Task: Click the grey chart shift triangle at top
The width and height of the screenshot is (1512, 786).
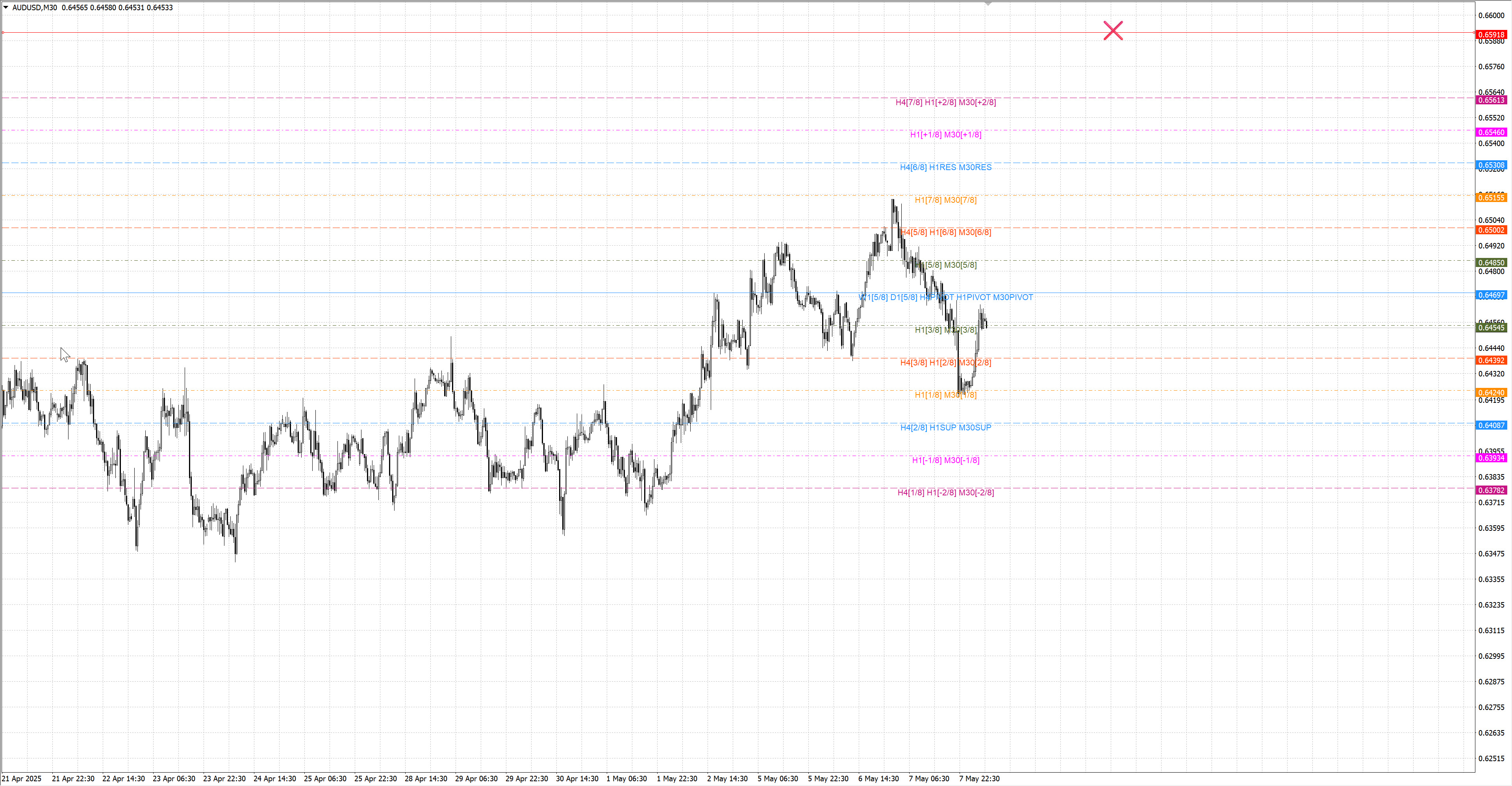Action: tap(988, 4)
